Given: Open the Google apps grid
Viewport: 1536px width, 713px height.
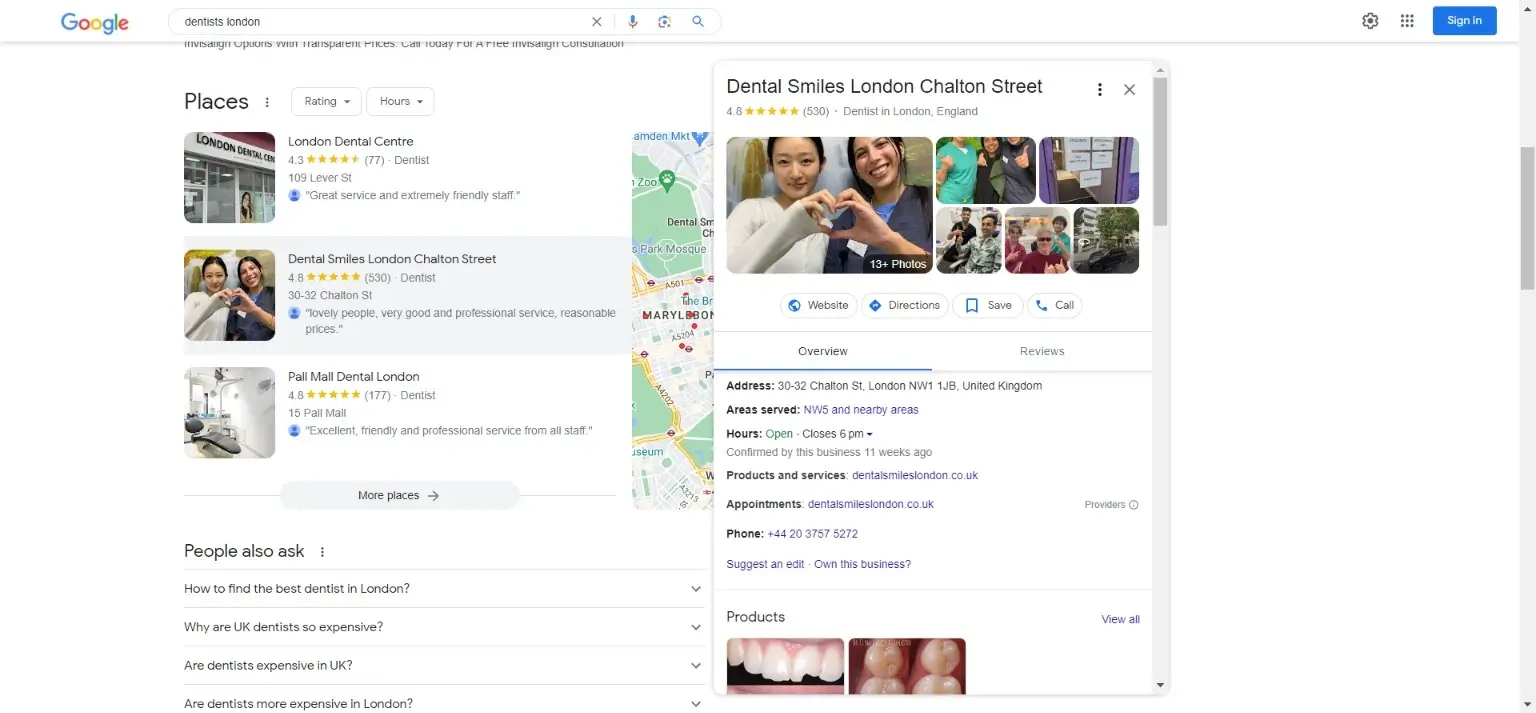Looking at the screenshot, I should [1407, 21].
